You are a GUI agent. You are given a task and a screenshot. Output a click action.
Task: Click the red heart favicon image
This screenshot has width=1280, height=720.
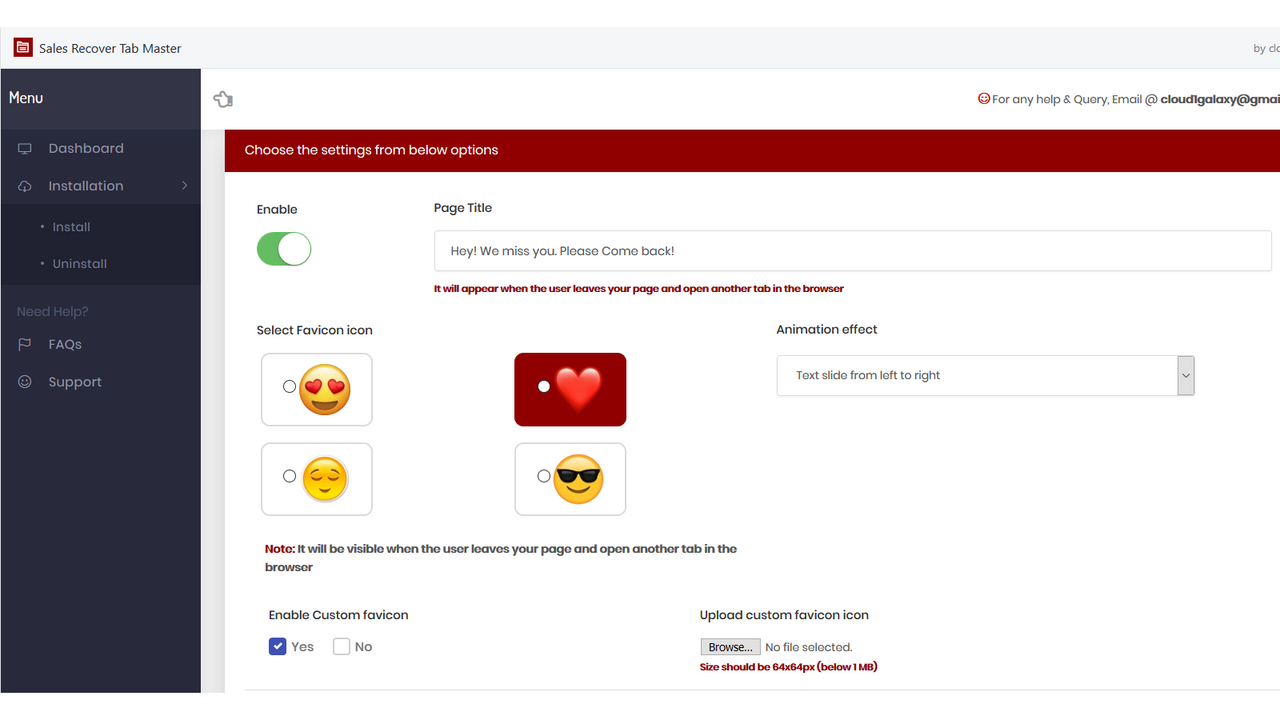point(578,390)
